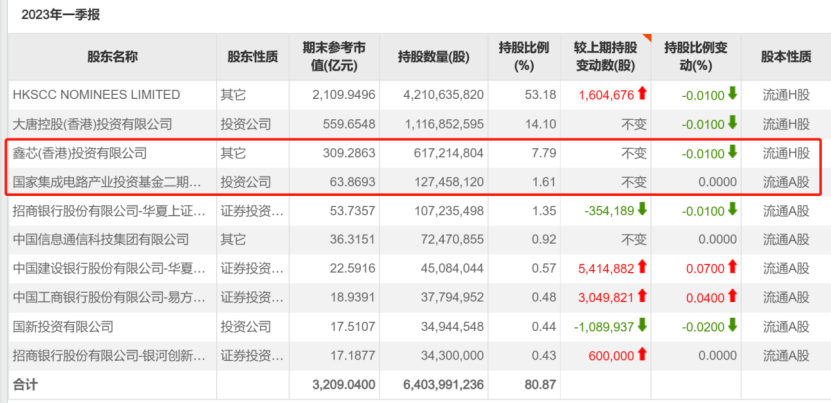Open HKSCC NOMINEES LIMITED shareholder name
This screenshot has width=831, height=403.
pos(96,95)
